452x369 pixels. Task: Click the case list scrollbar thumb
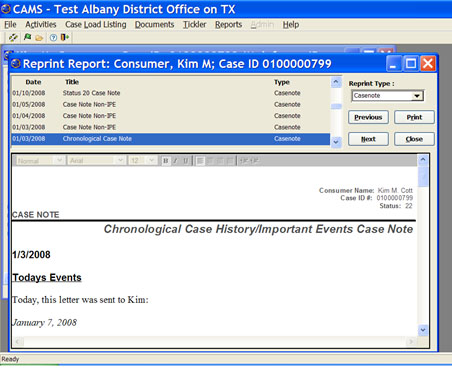336,106
